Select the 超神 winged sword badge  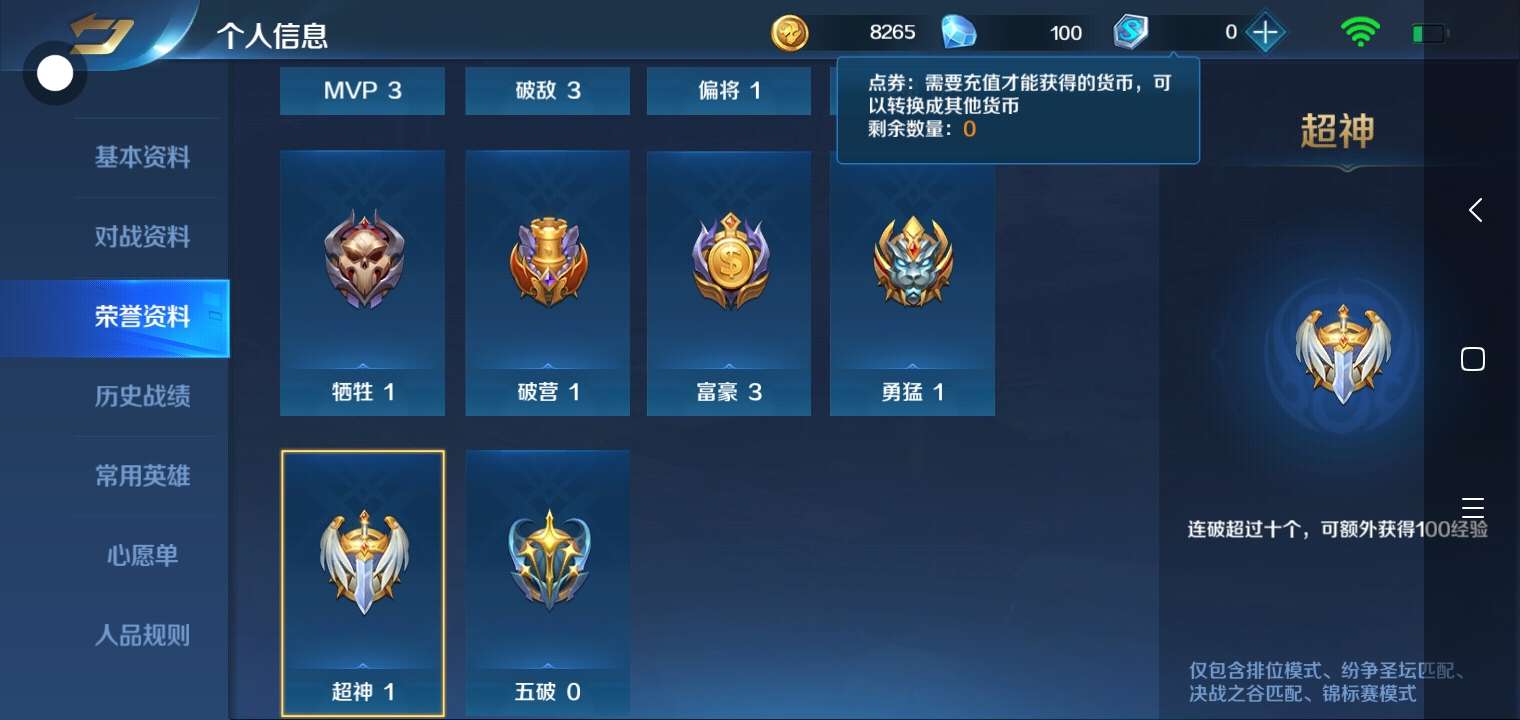coord(363,562)
